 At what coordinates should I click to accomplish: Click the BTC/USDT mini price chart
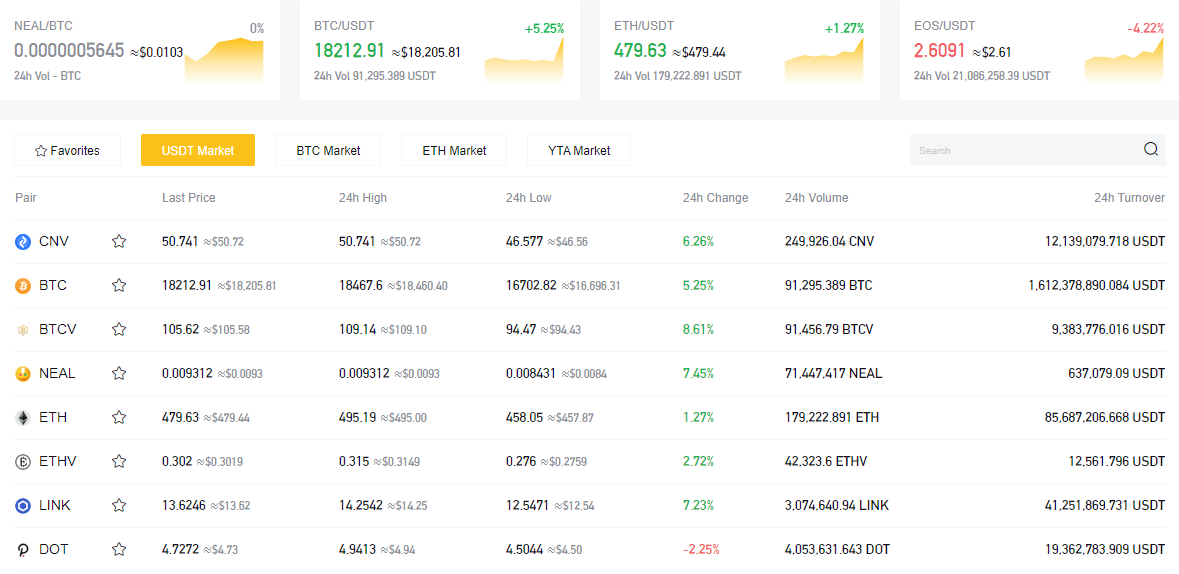click(x=524, y=59)
